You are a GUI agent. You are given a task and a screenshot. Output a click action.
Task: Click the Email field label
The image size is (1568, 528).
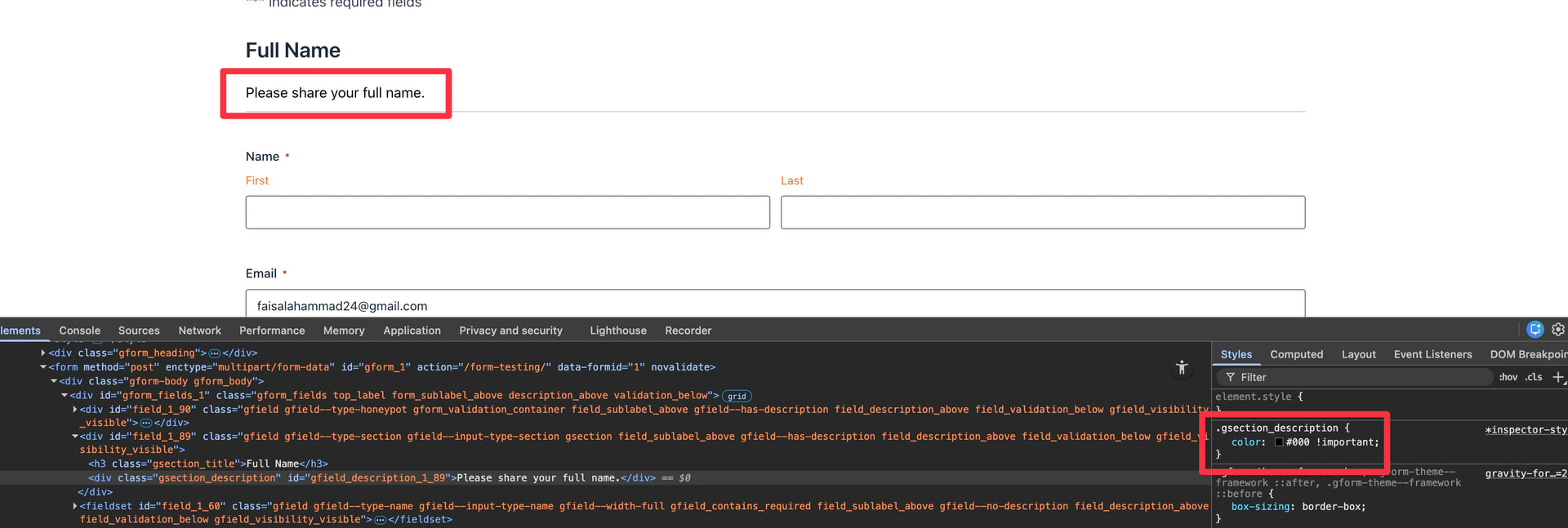coord(261,273)
